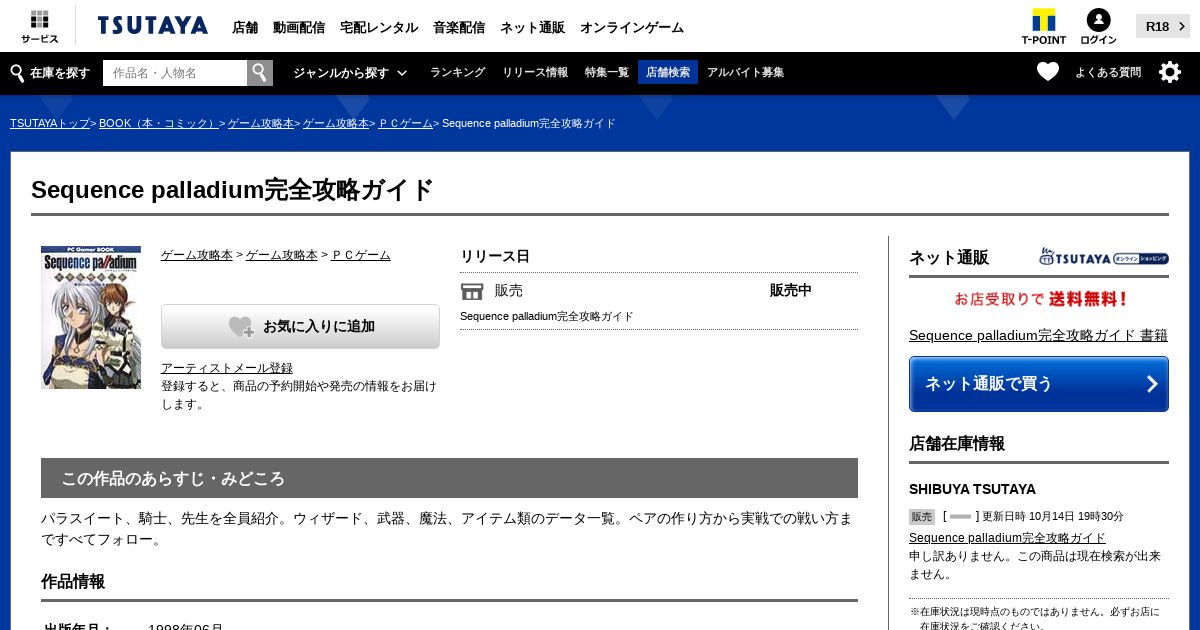Open the アーティストメール登録 link
The image size is (1200, 630).
[x=227, y=368]
